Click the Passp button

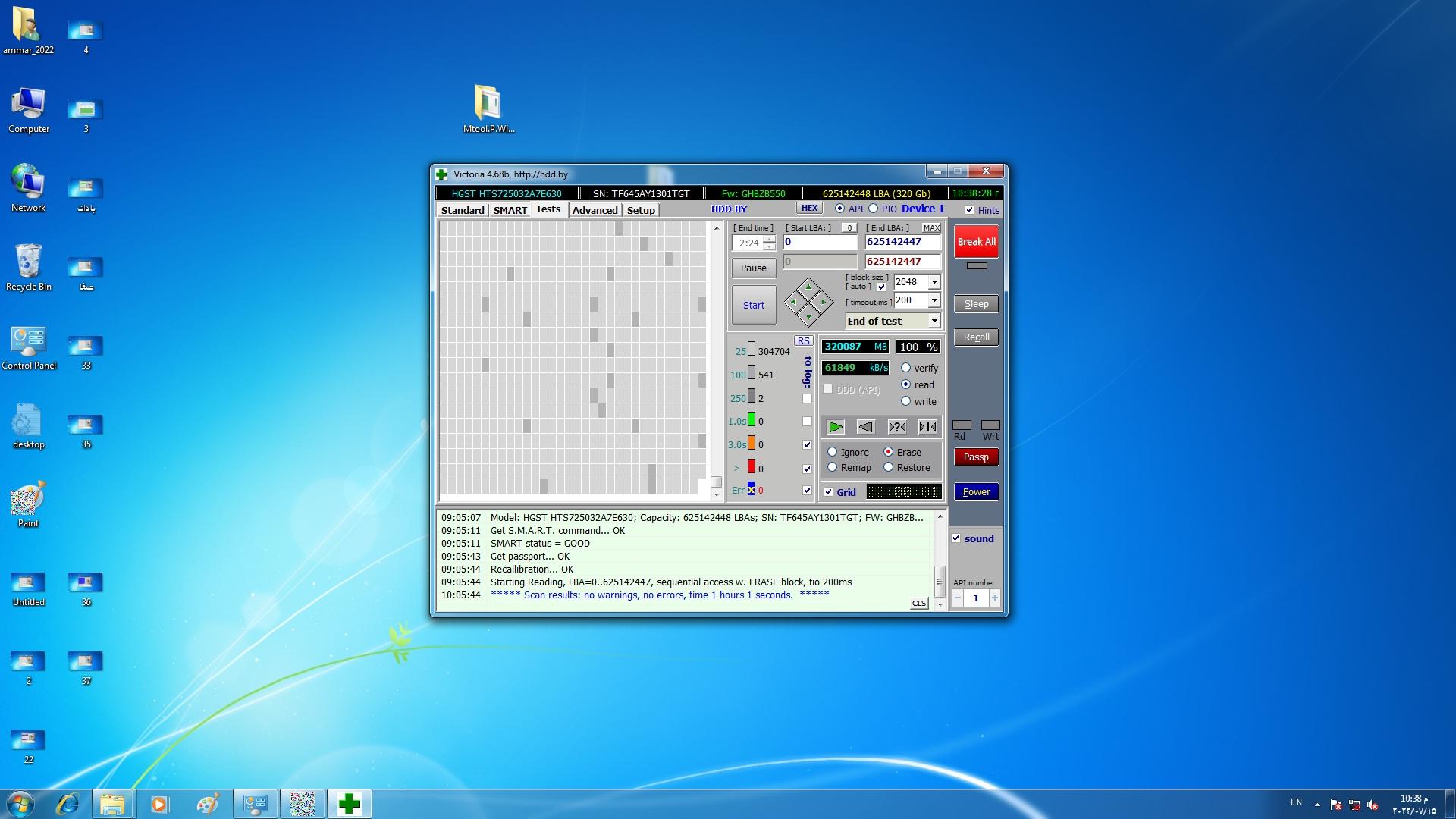pos(976,457)
